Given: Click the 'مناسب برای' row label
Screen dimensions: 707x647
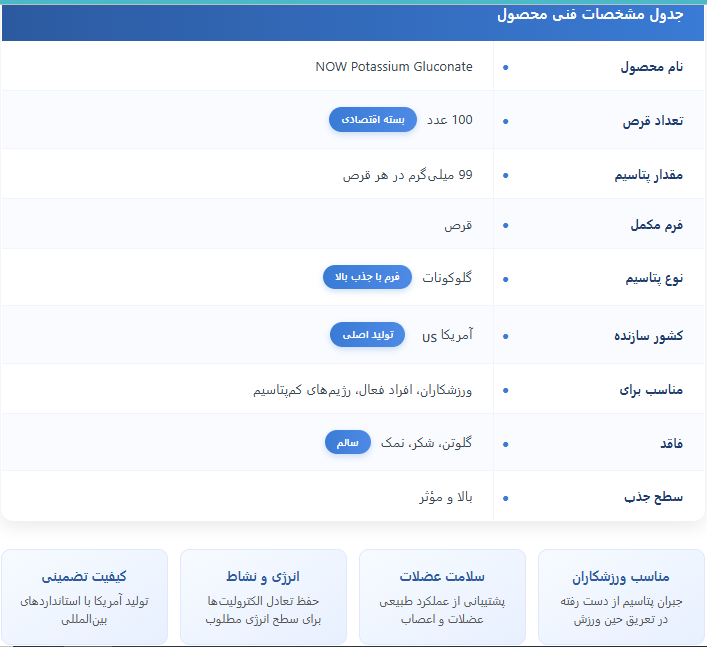Looking at the screenshot, I should [651, 390].
